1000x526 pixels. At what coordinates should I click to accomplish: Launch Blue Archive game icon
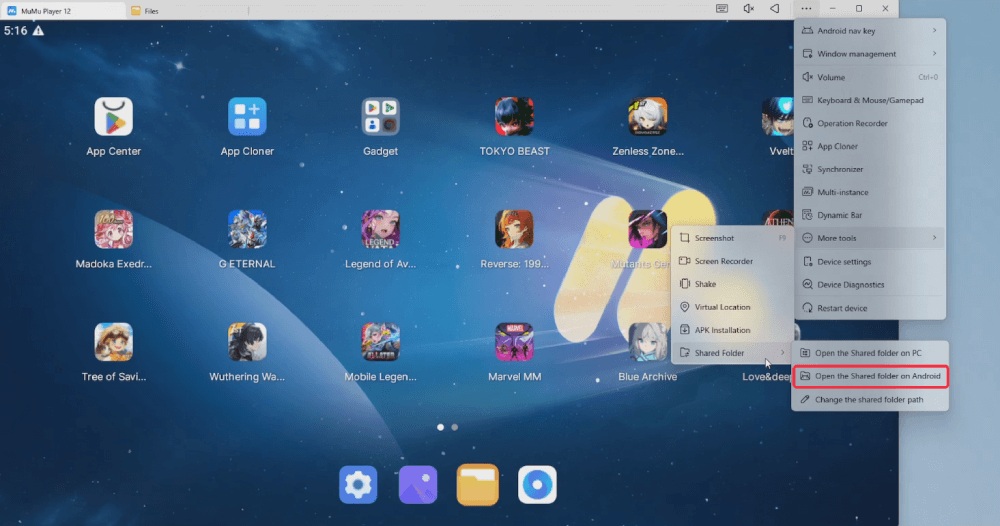[x=647, y=342]
